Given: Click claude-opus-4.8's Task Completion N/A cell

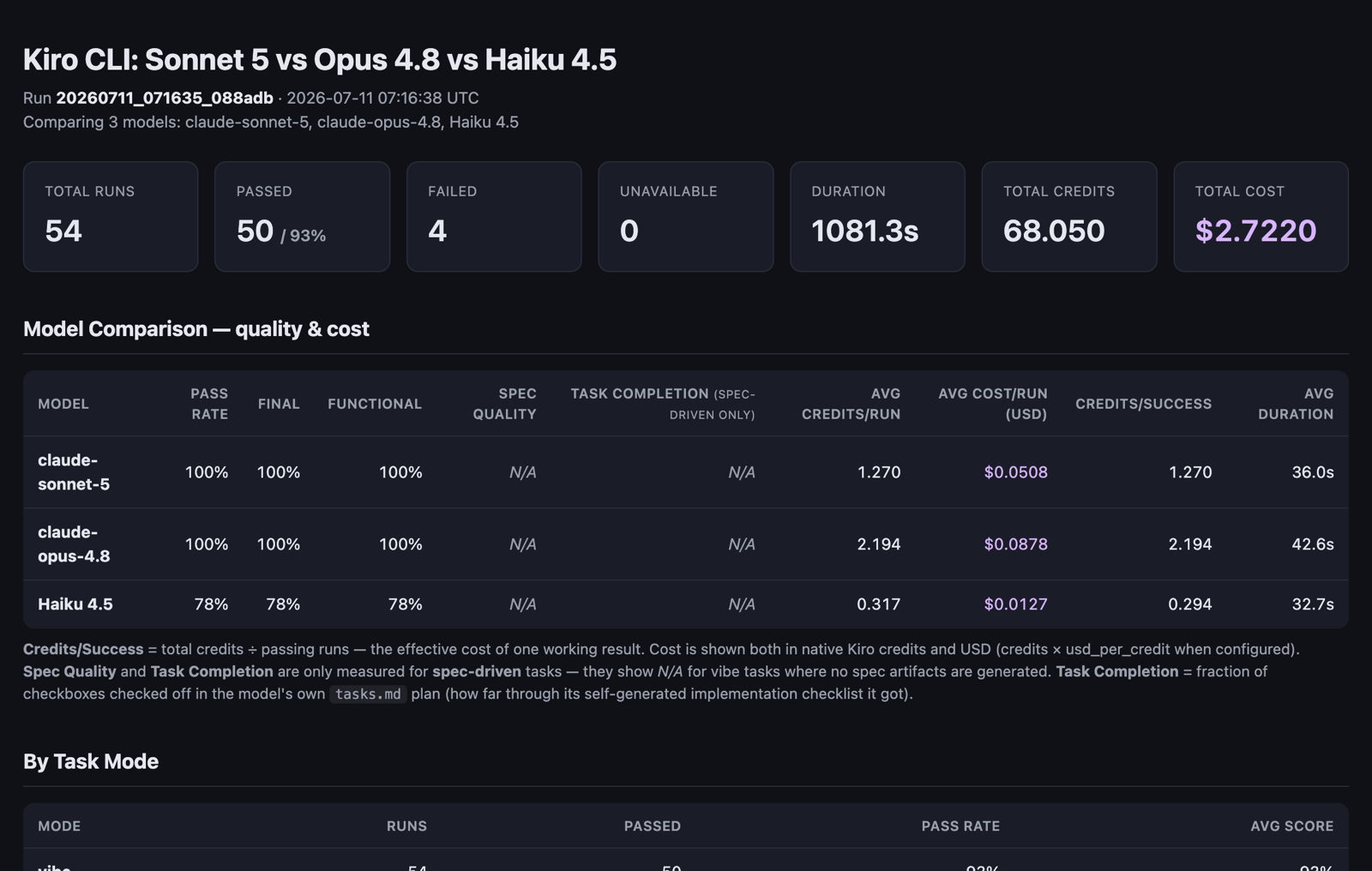Looking at the screenshot, I should tap(742, 544).
